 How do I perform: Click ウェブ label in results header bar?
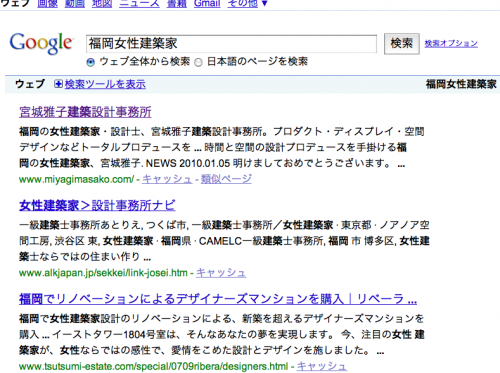click(30, 84)
